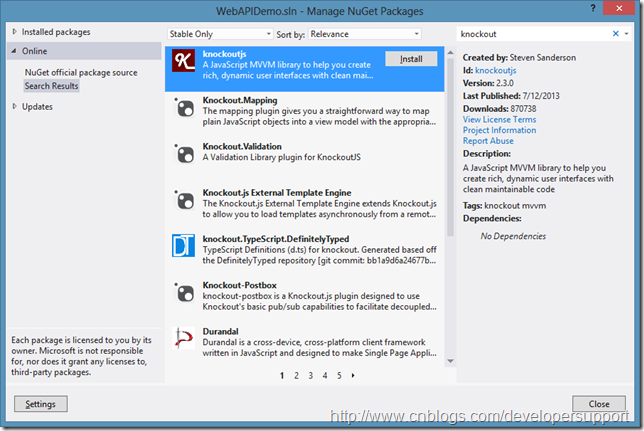Expand the Installed packages section
The height and width of the screenshot is (431, 644).
14,32
